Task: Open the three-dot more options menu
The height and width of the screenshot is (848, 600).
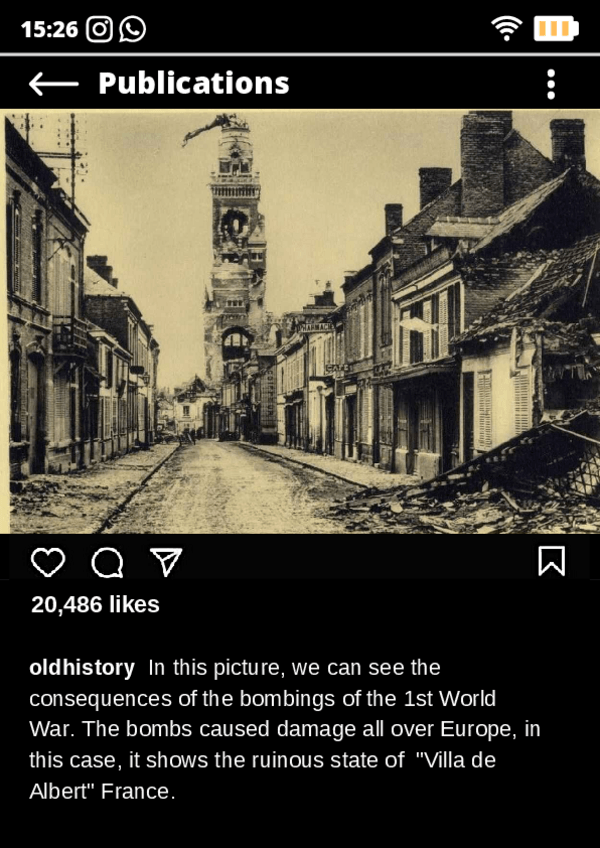Action: (x=550, y=84)
